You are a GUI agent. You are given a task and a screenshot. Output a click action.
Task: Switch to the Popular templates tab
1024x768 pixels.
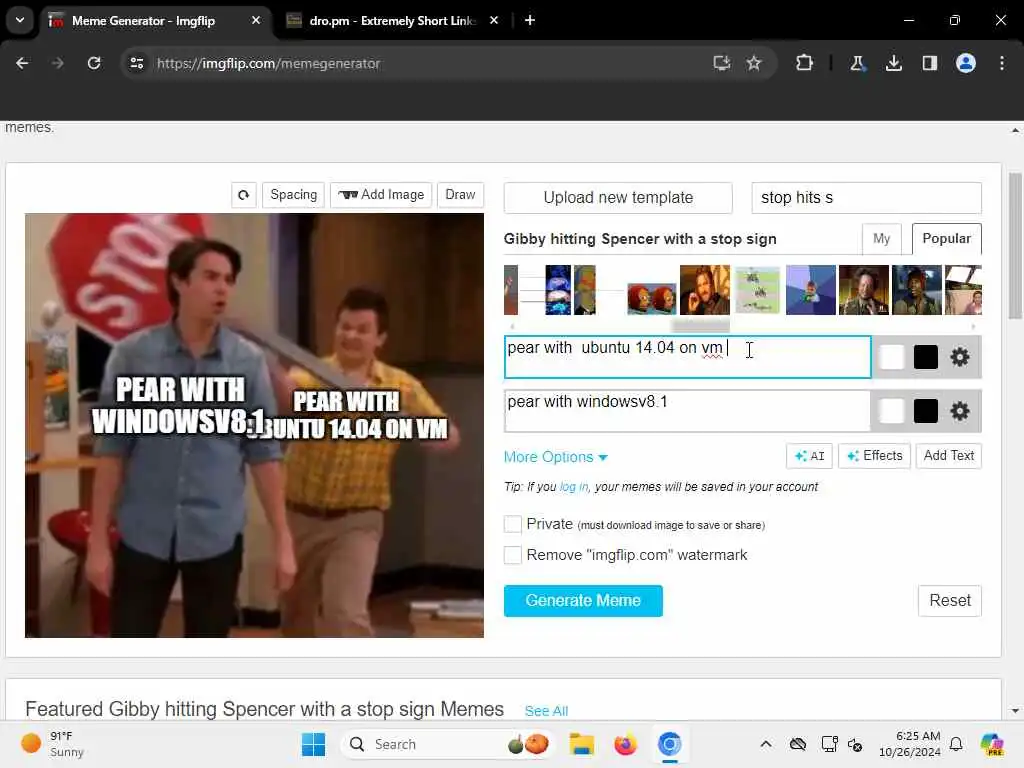click(946, 239)
